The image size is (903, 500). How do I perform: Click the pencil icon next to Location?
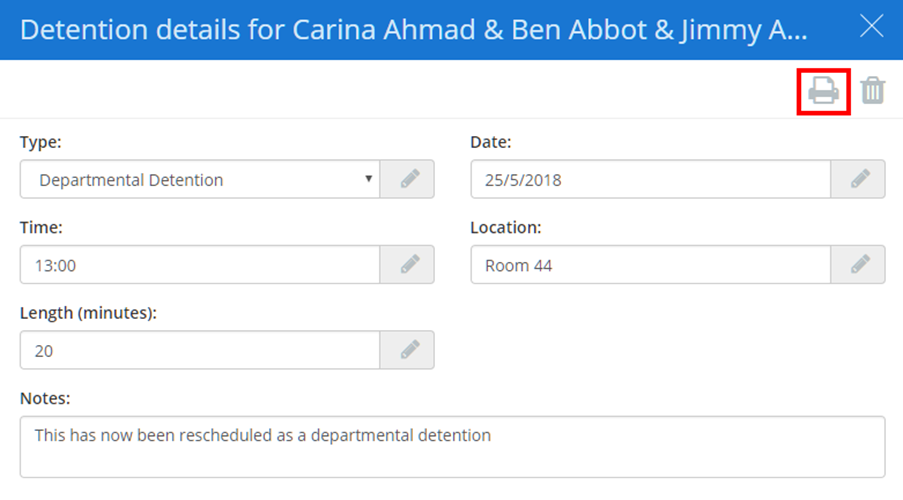pos(858,265)
